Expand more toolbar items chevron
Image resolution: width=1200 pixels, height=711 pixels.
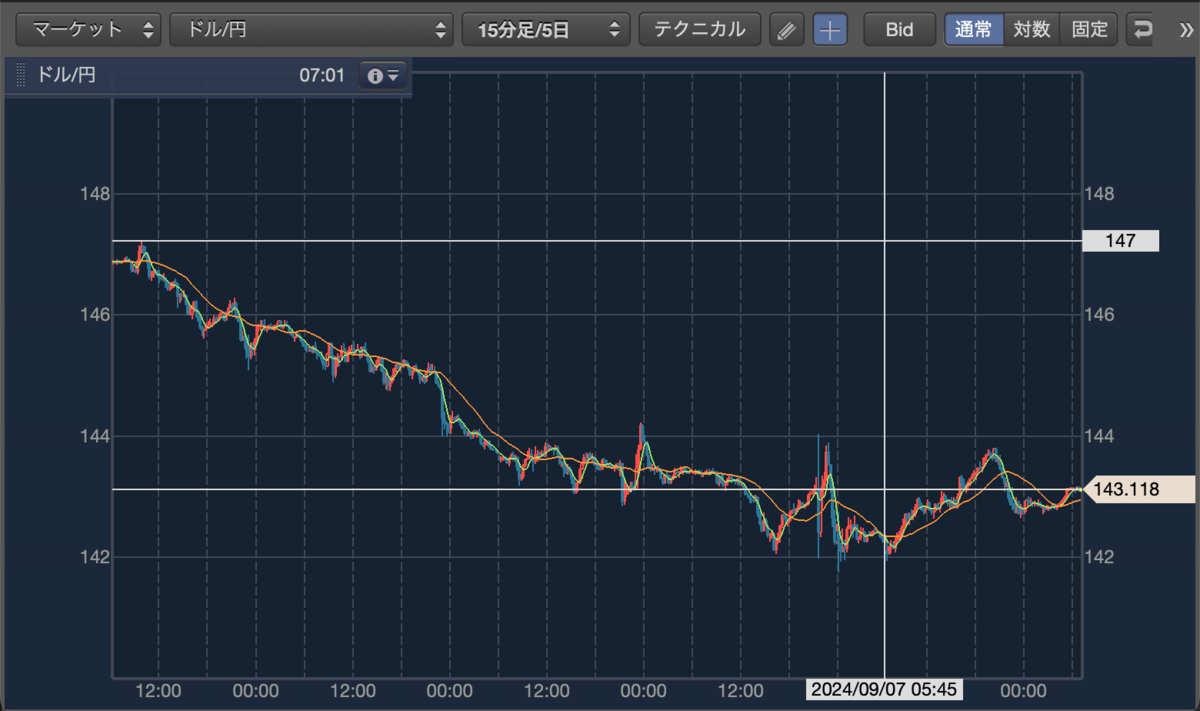1186,30
